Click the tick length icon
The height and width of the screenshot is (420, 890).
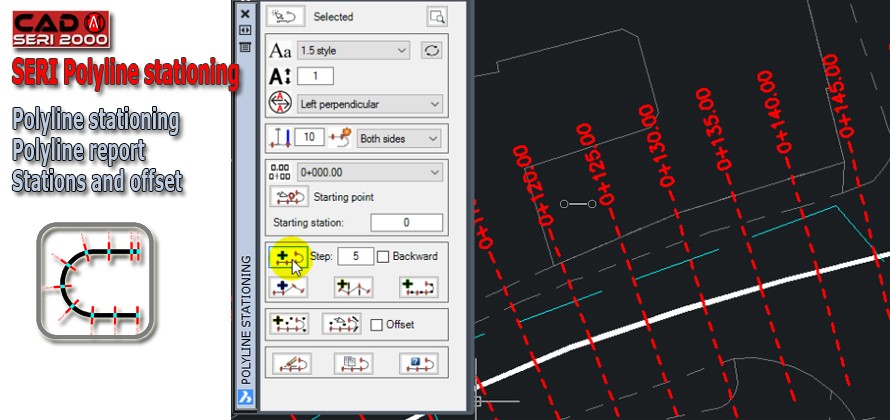pyautogui.click(x=282, y=138)
